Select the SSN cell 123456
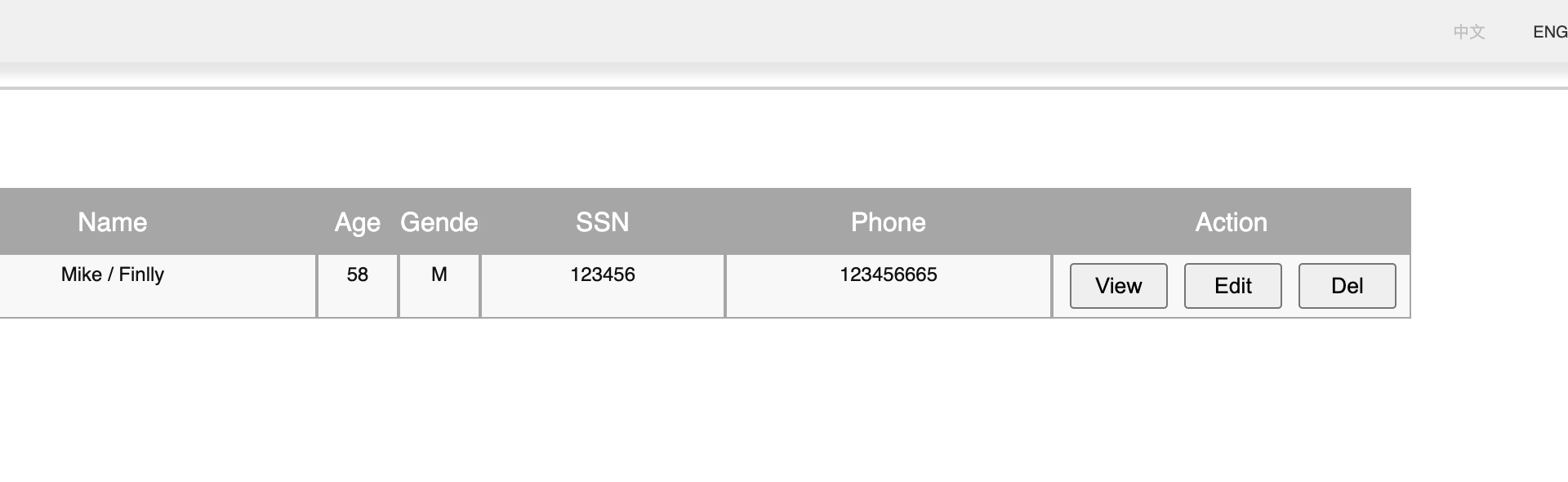Image resolution: width=1568 pixels, height=482 pixels. (x=603, y=285)
